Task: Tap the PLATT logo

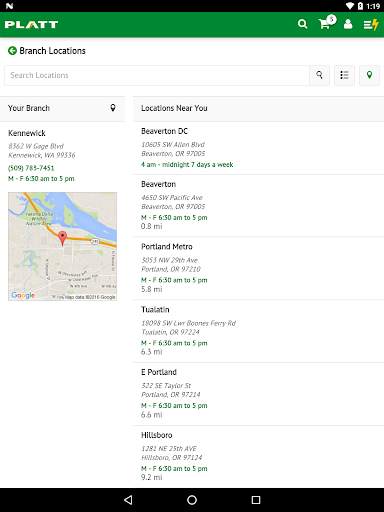Action: point(31,25)
